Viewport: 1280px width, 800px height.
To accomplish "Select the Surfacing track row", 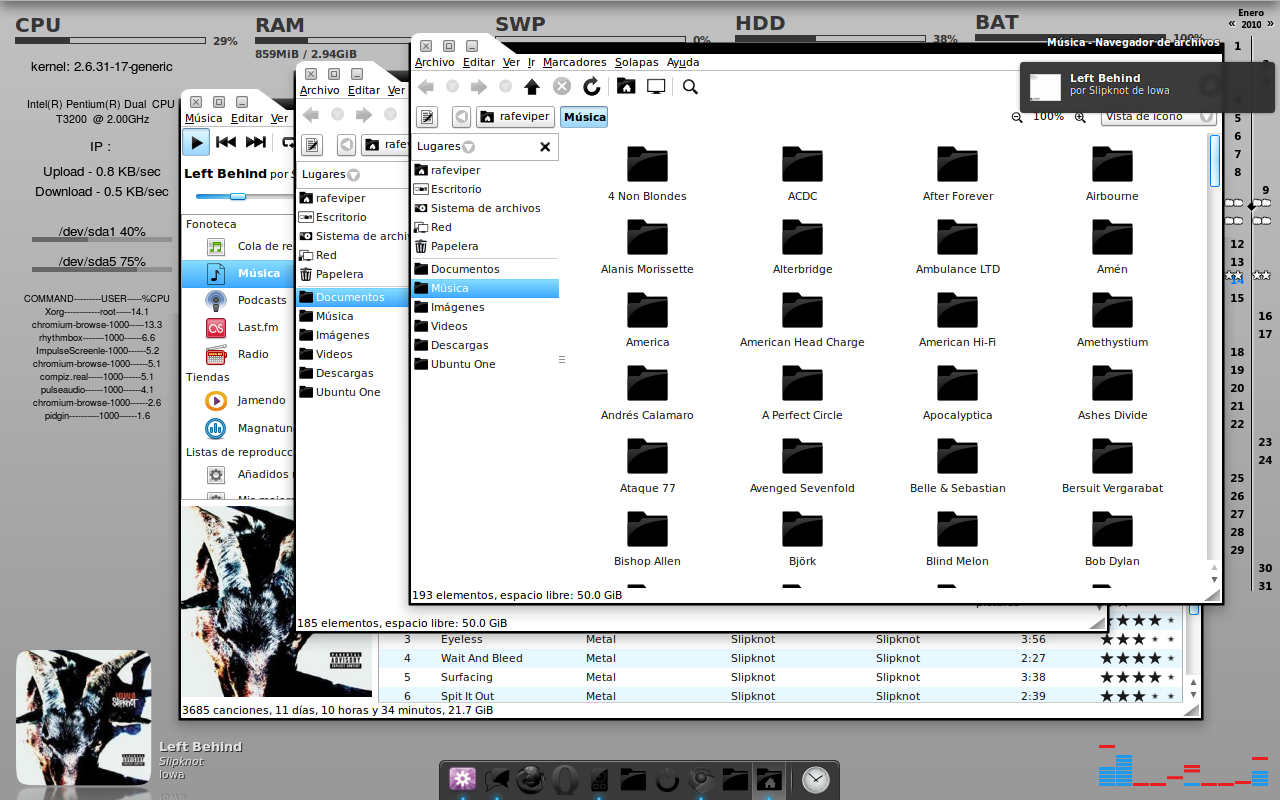I will [x=780, y=677].
